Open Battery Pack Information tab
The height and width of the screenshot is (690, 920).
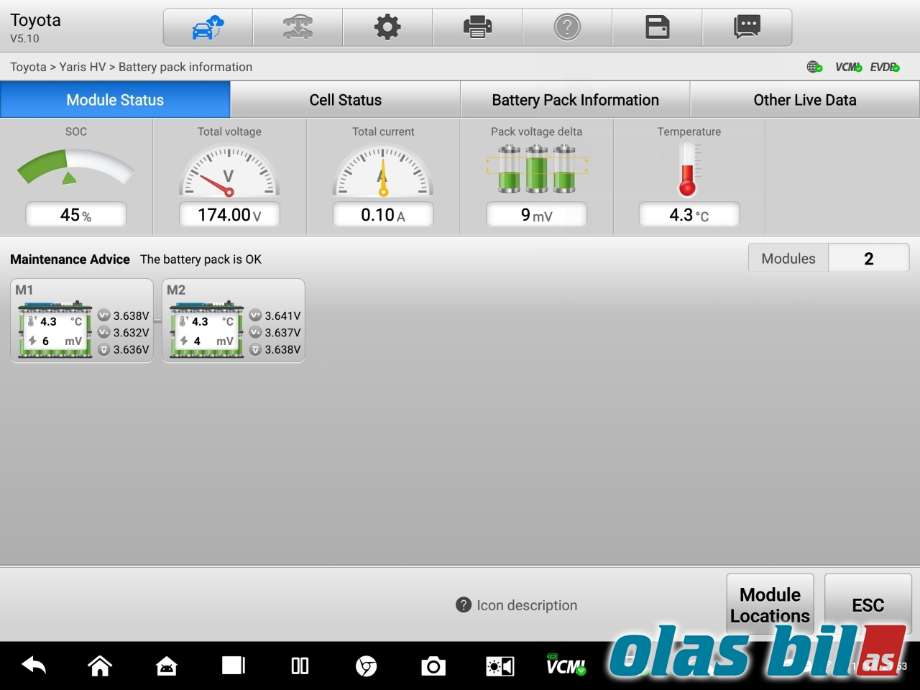click(575, 100)
